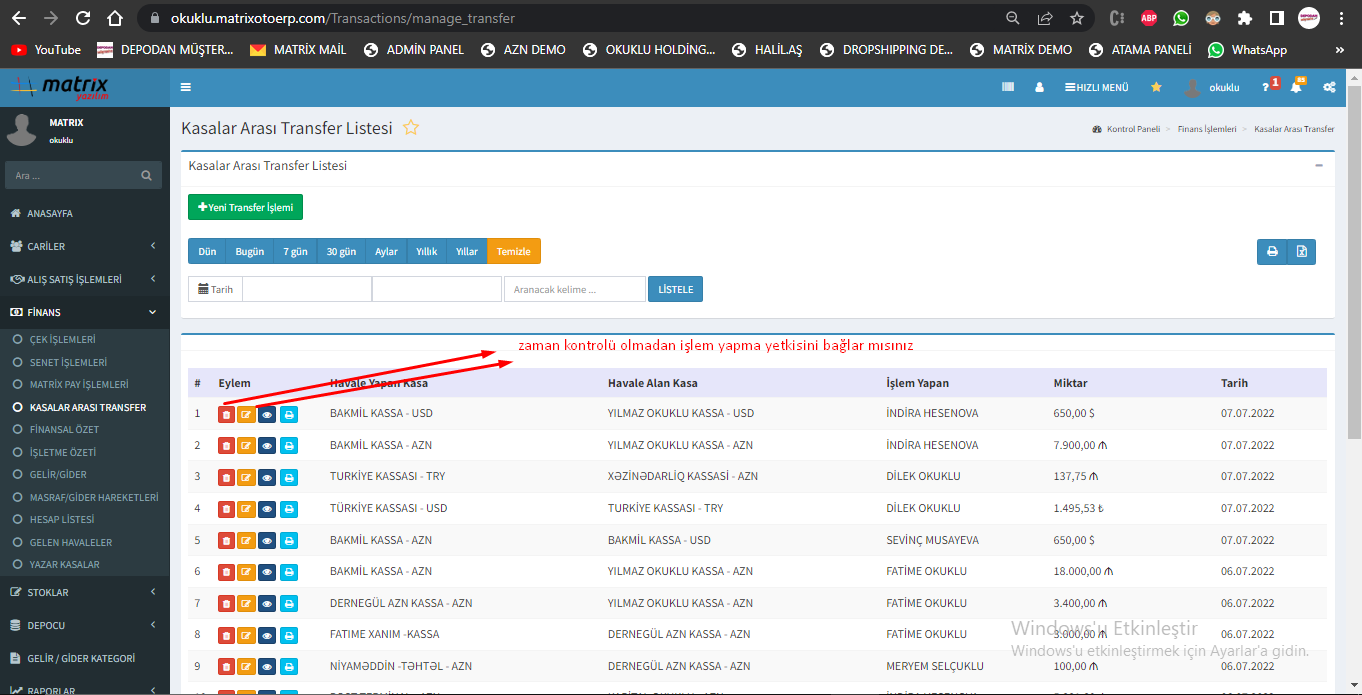The width and height of the screenshot is (1362, 695).
Task: Show row 6 details with eye icon
Action: (x=268, y=572)
